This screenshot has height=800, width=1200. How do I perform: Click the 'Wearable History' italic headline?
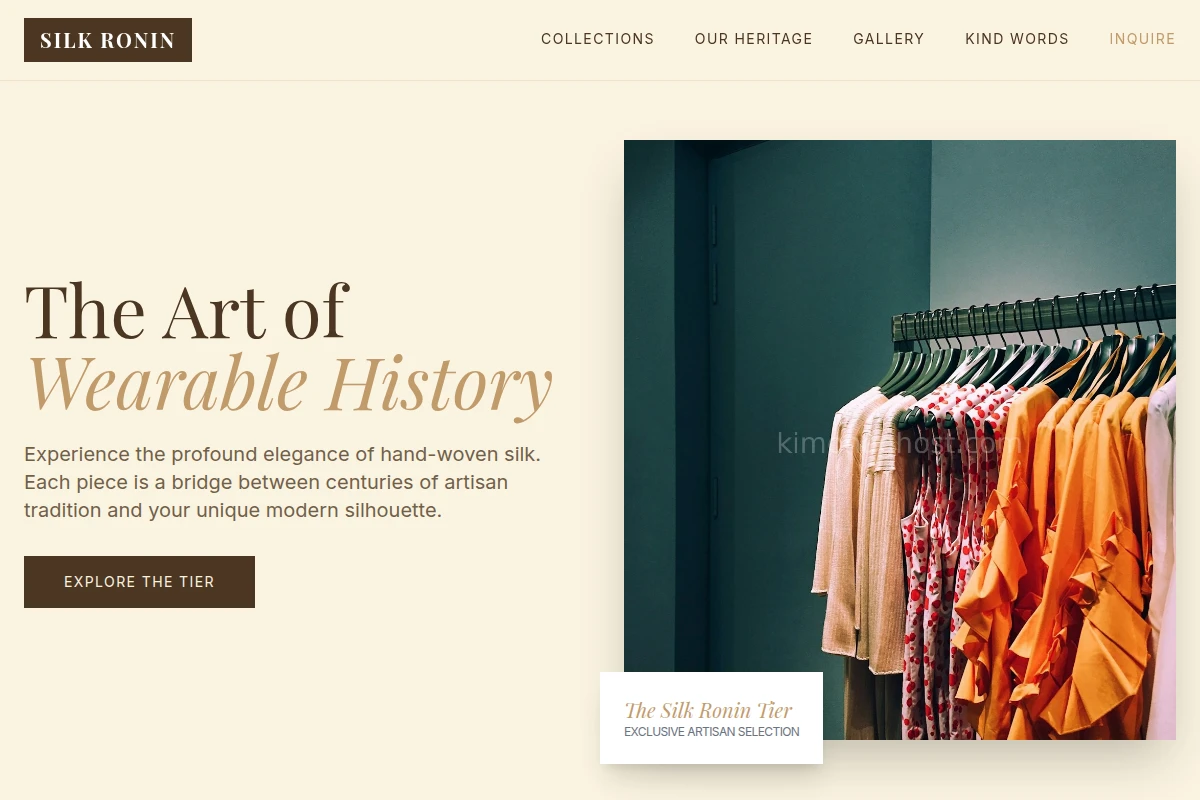pyautogui.click(x=289, y=383)
